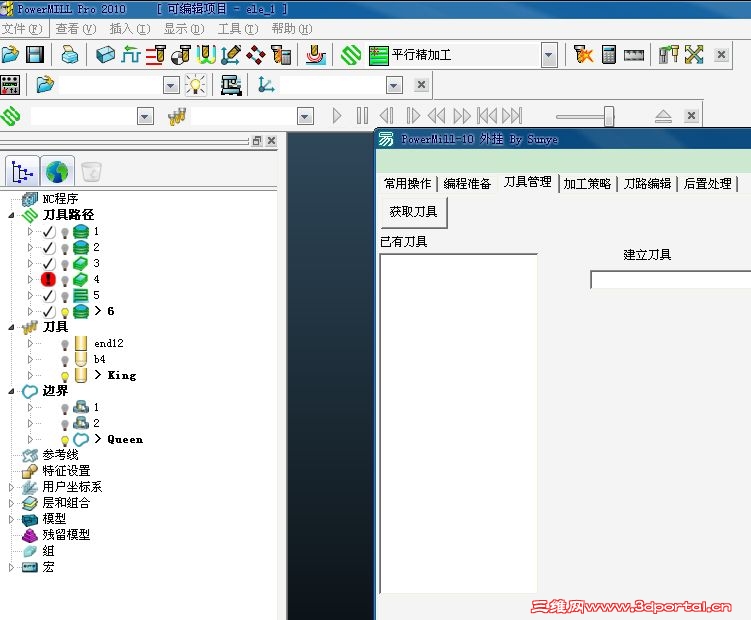Click the green toolpath icon in simulation toolbar

click(x=11, y=116)
